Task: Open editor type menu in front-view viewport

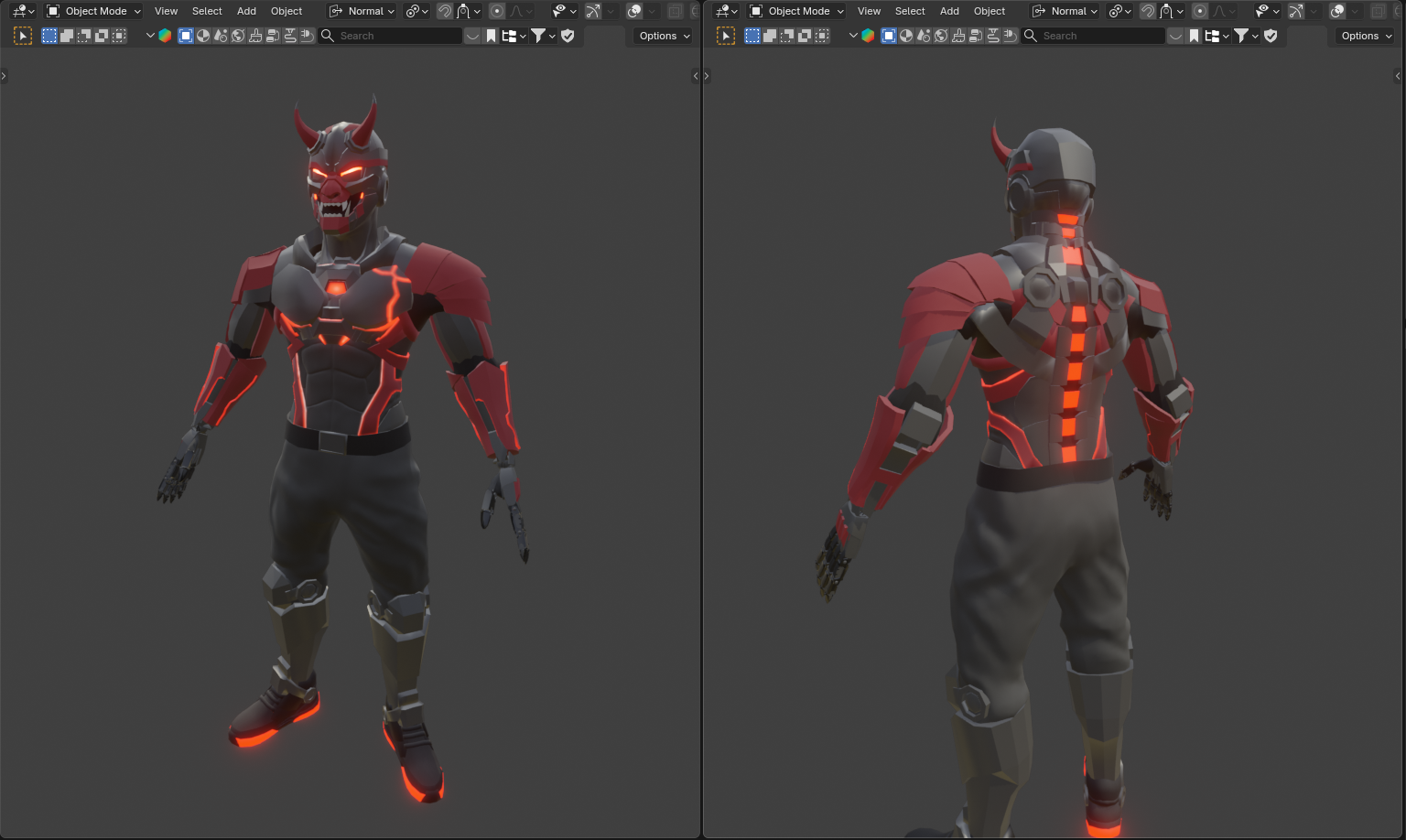Action: click(x=23, y=11)
